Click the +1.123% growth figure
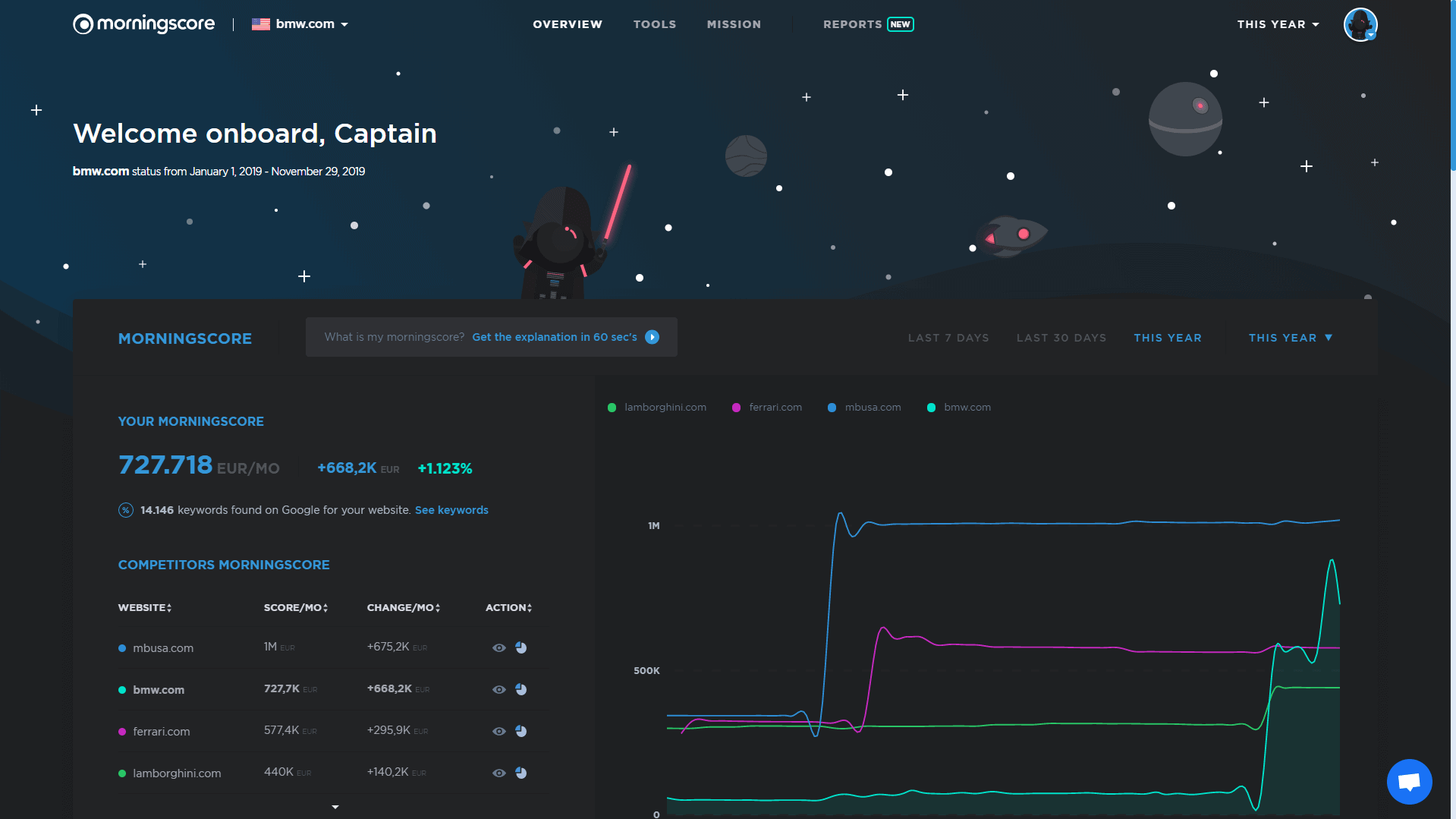Screen dimensions: 1456x819 click(445, 468)
